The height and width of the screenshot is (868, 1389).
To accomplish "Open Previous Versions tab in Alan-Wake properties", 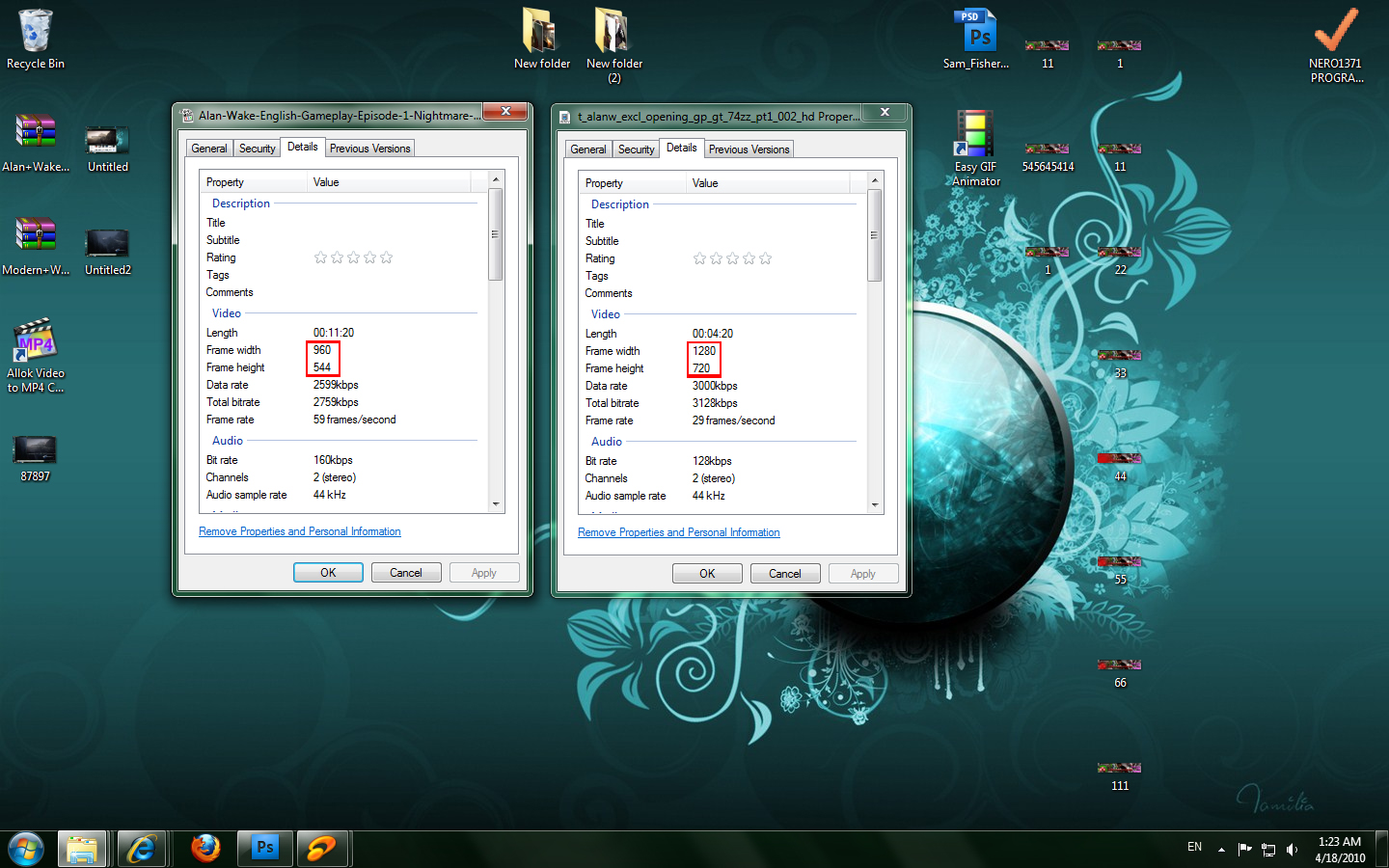I will (x=369, y=149).
